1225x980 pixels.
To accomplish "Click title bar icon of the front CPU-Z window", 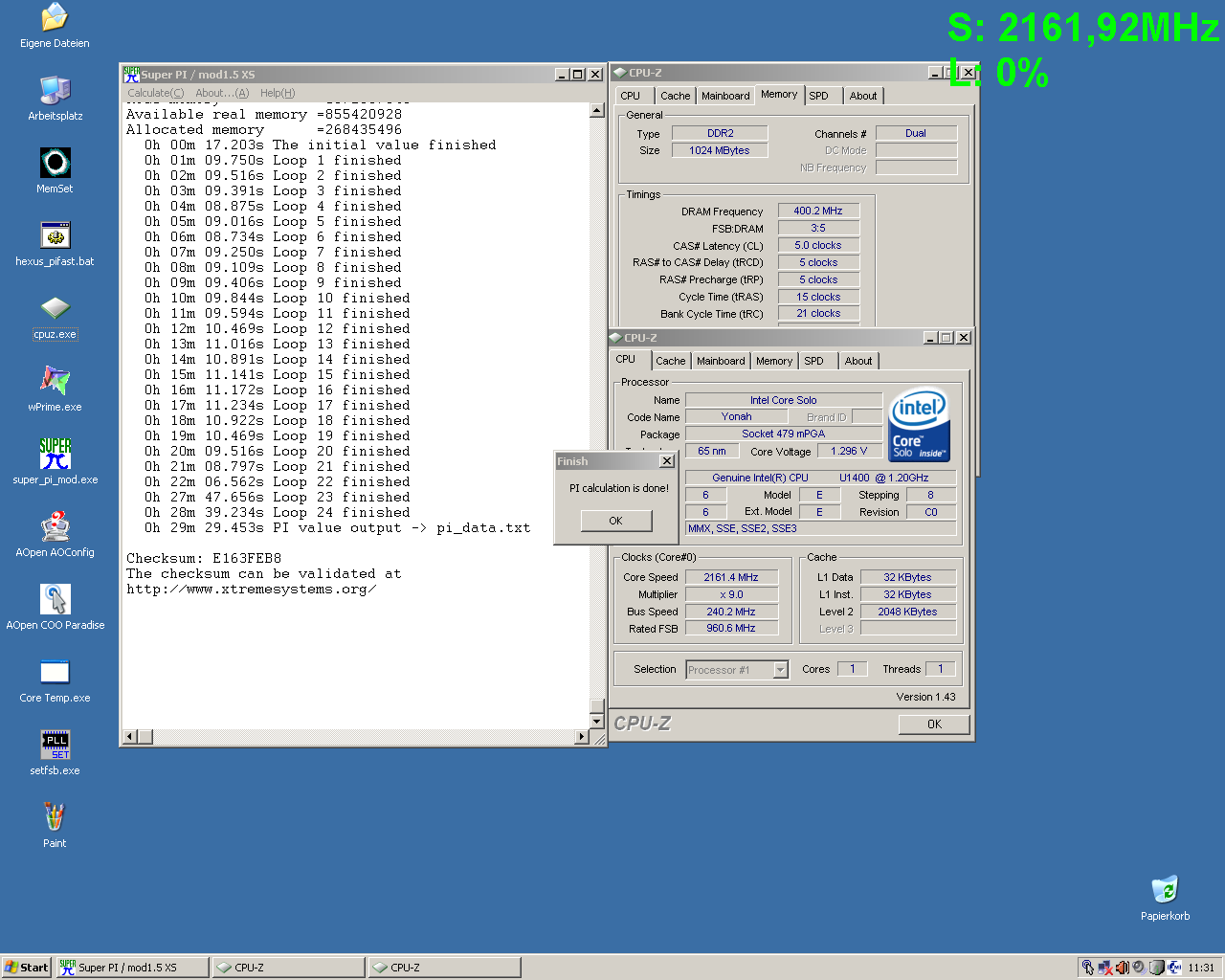I will pyautogui.click(x=615, y=338).
